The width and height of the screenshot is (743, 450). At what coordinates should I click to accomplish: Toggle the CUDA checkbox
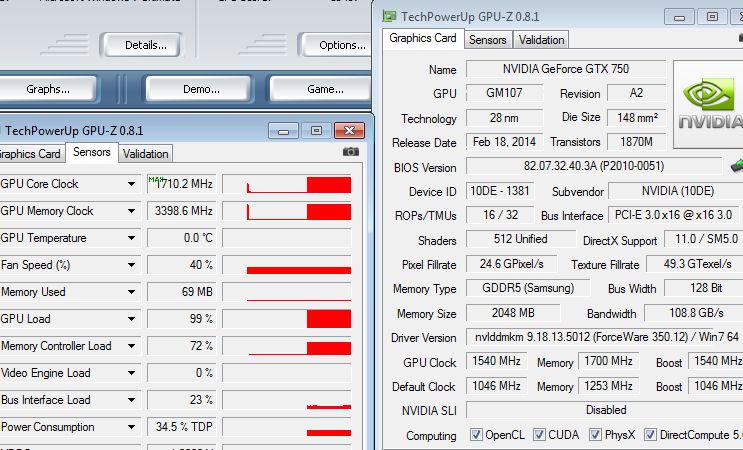click(540, 435)
